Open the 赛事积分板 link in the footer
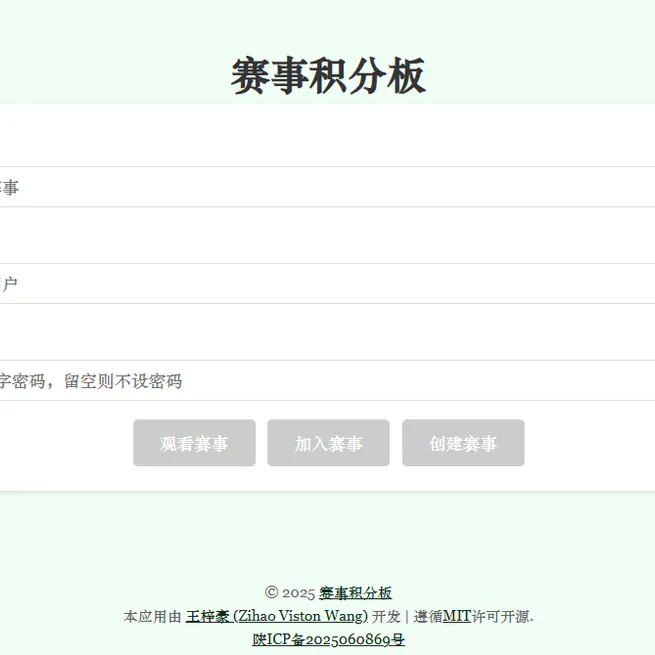This screenshot has width=655, height=655. pos(355,593)
